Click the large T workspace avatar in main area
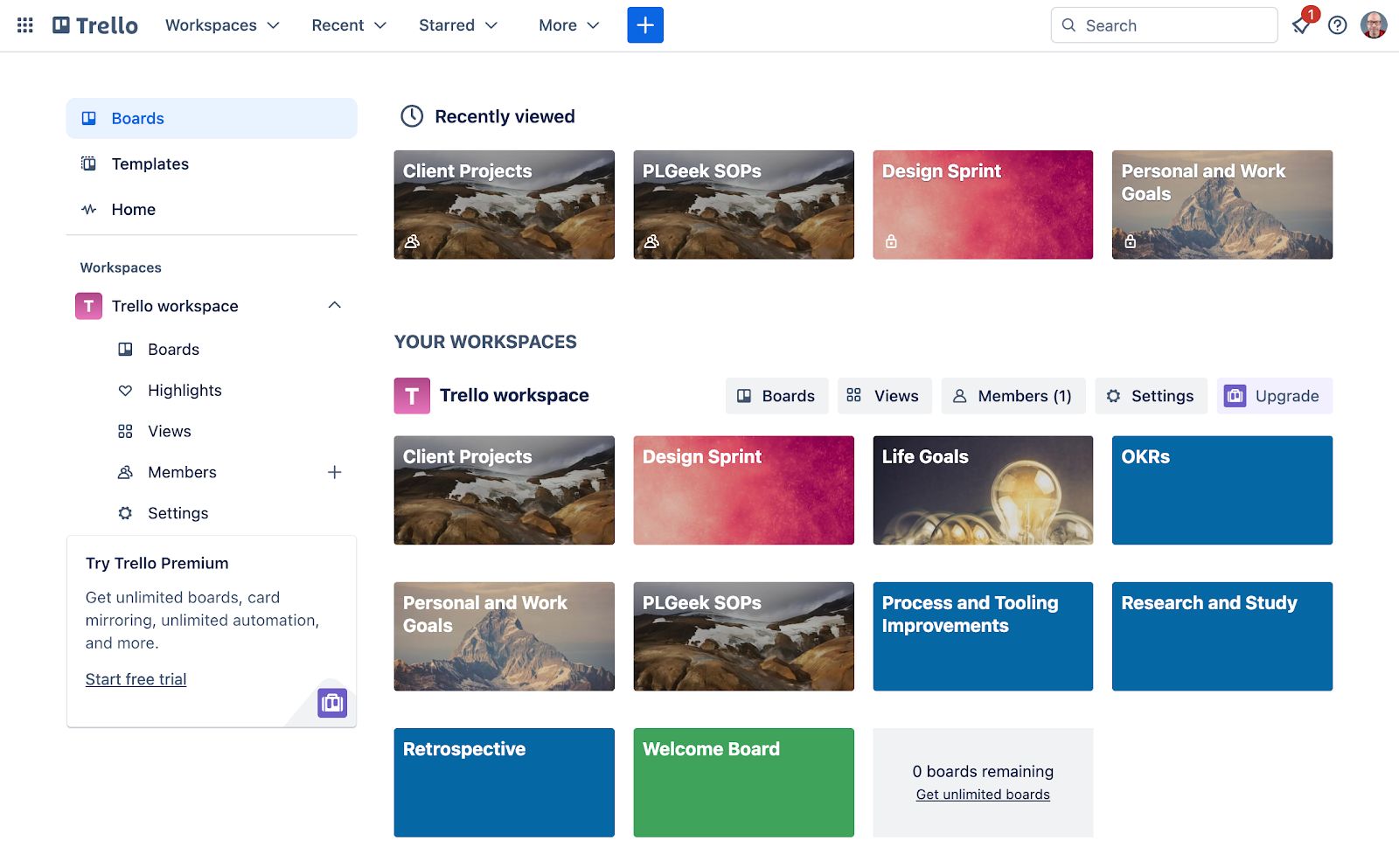The height and width of the screenshot is (868, 1399). pos(412,396)
